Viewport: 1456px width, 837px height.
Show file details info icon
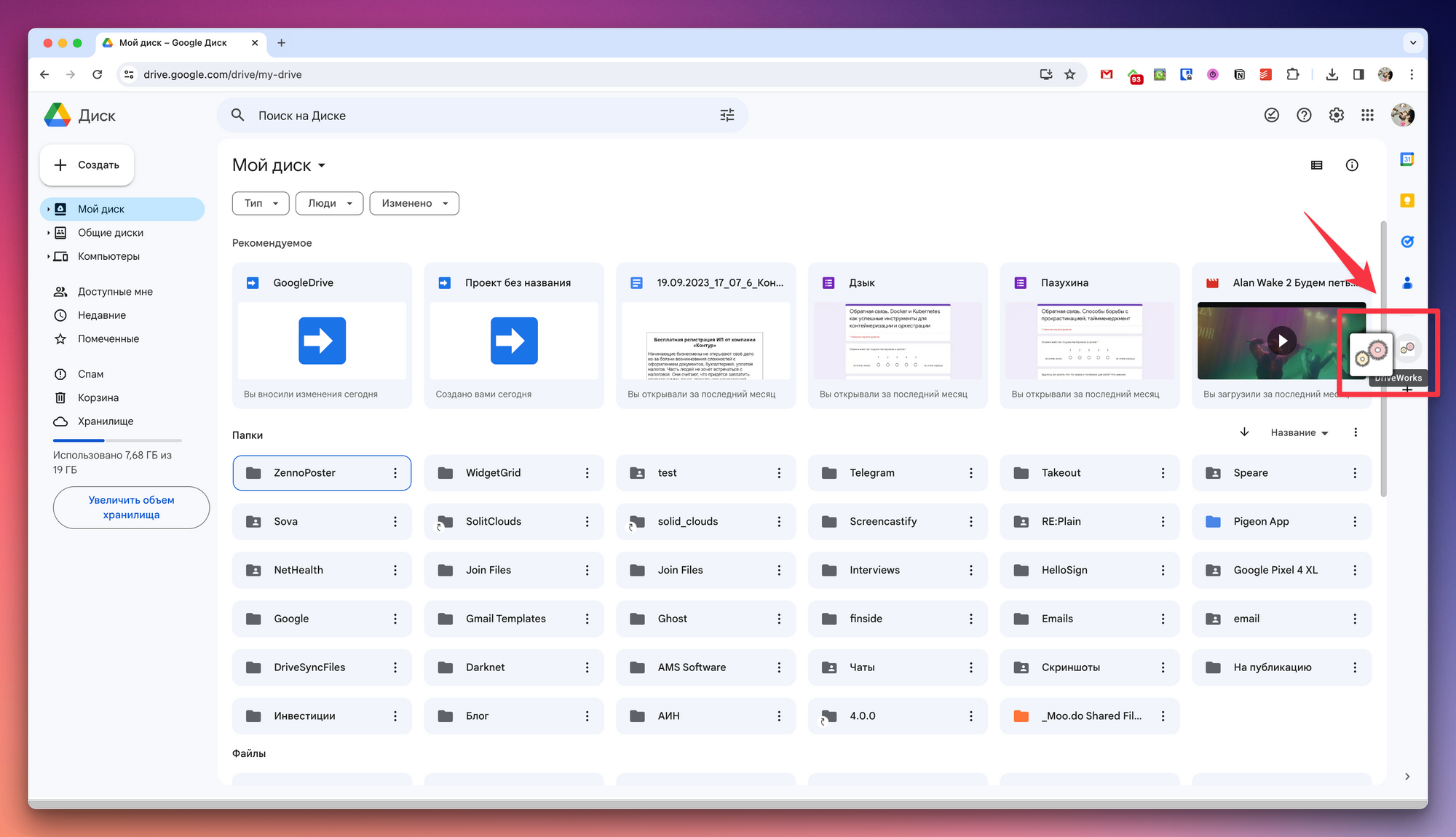1352,165
